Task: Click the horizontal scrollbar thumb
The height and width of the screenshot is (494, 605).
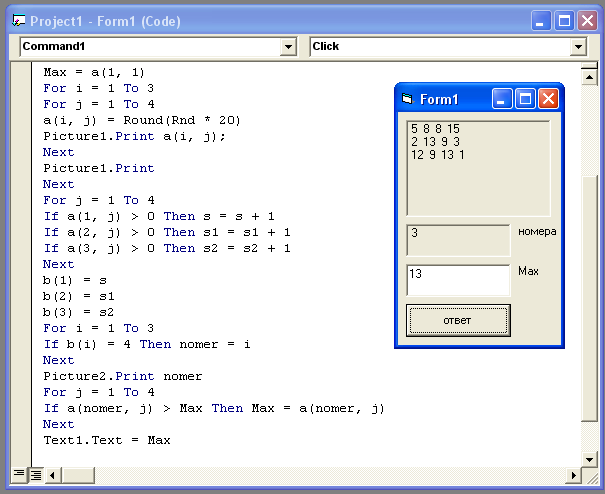Action: click(x=78, y=475)
